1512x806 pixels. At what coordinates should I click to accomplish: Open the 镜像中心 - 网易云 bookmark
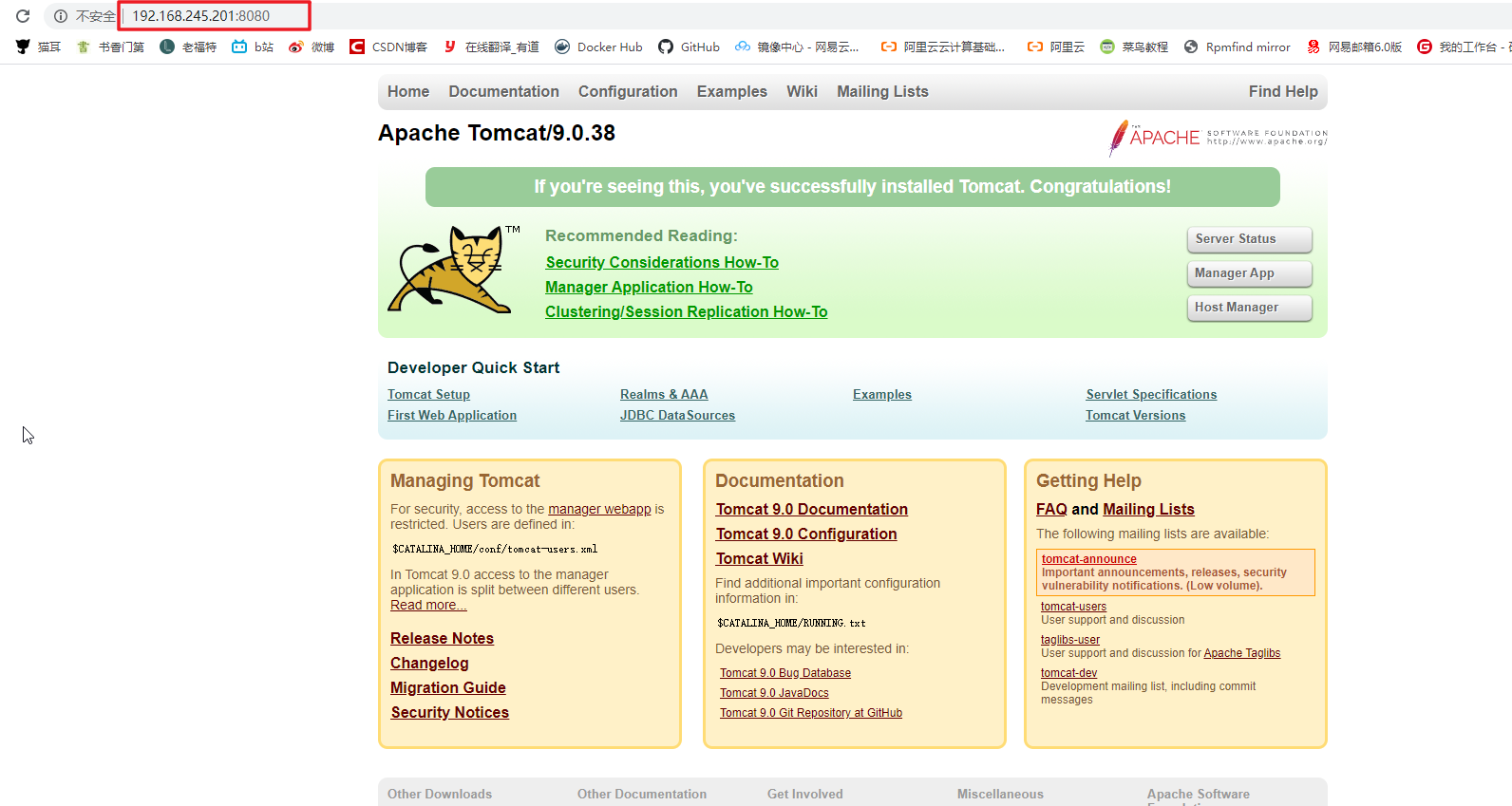(x=797, y=47)
